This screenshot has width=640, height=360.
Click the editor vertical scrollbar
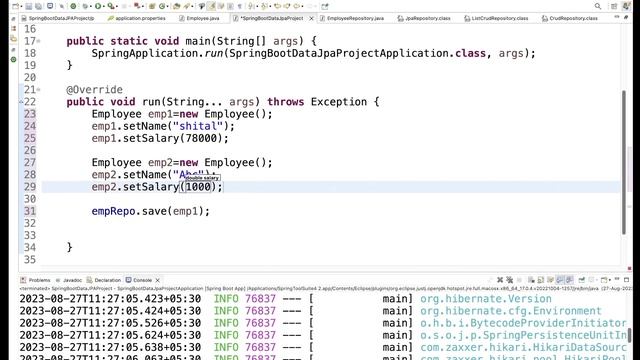tap(624, 162)
